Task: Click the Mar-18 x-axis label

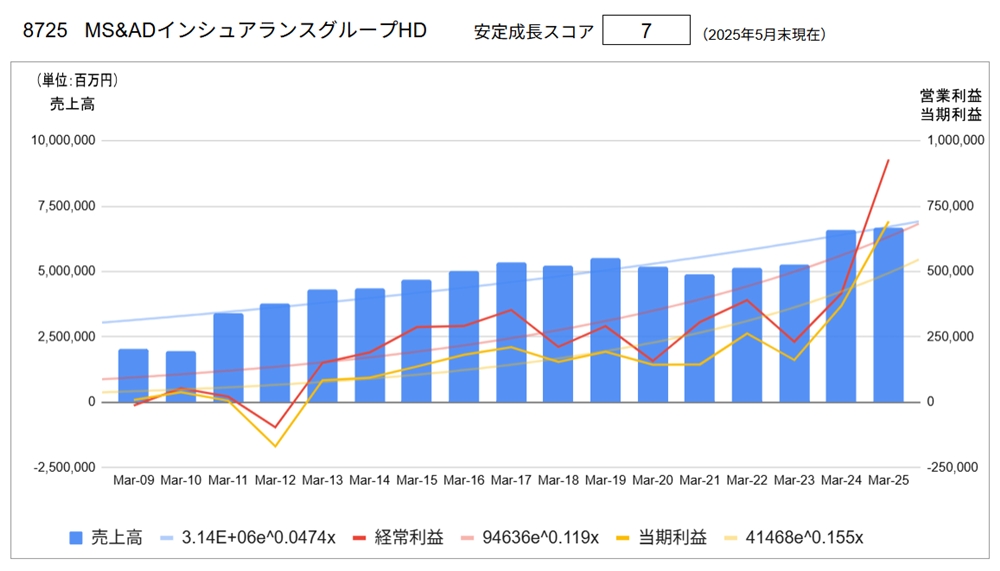Action: pos(558,480)
